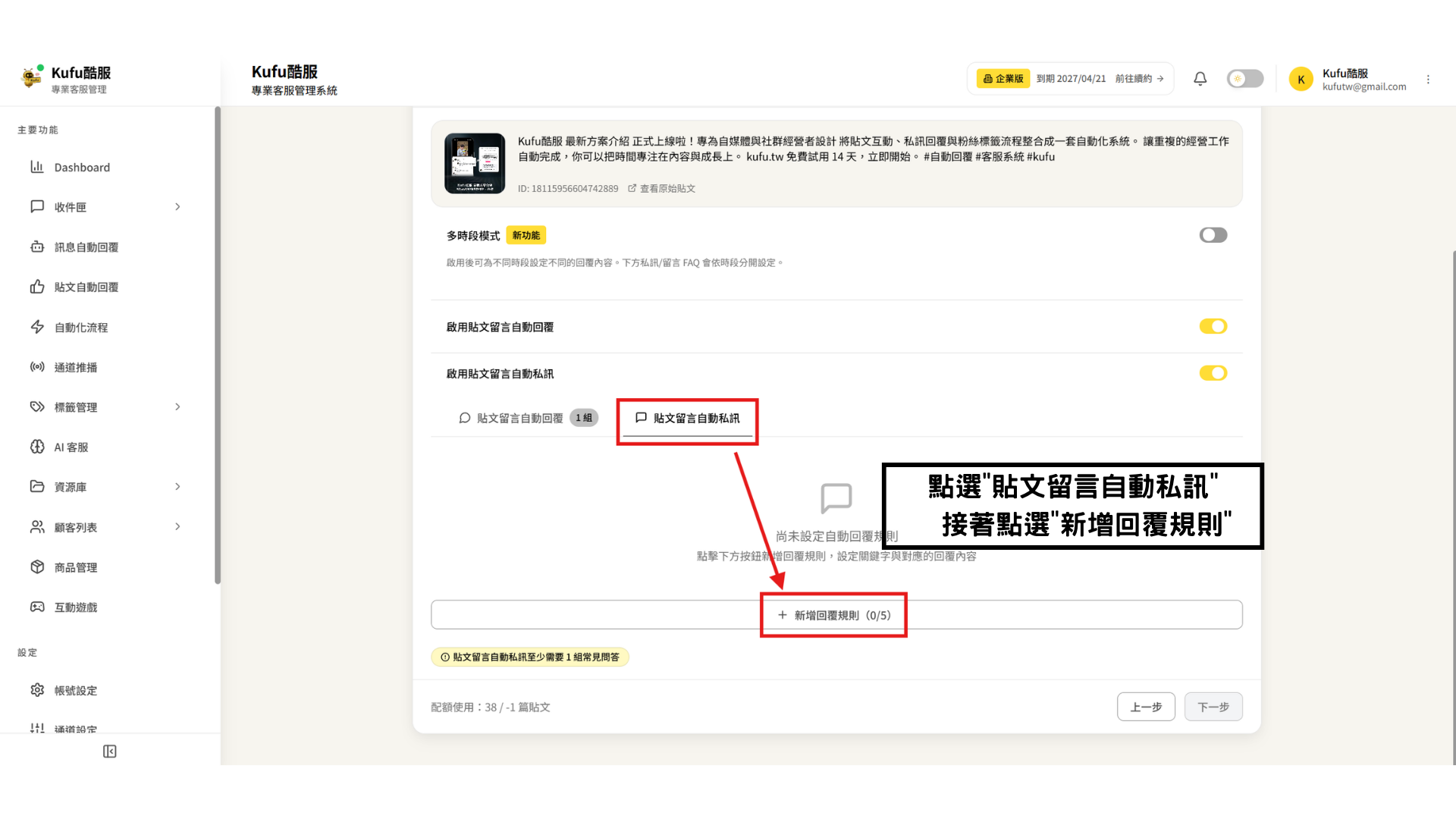Viewport: 1456px width, 819px height.
Task: Click the 顧客列表 people icon
Action: 37,526
